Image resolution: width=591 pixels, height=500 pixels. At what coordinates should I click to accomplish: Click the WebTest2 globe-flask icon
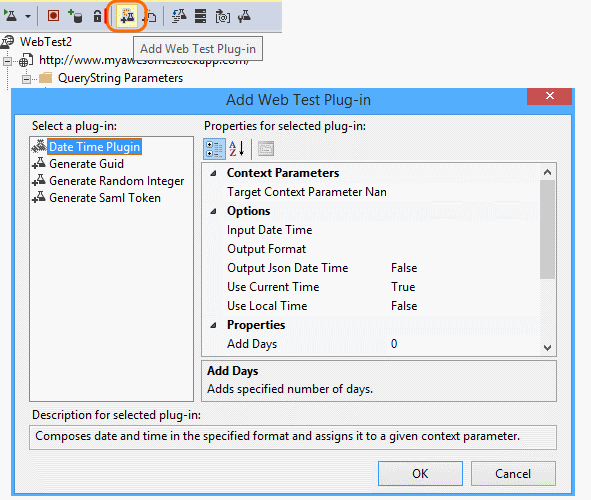coord(8,42)
